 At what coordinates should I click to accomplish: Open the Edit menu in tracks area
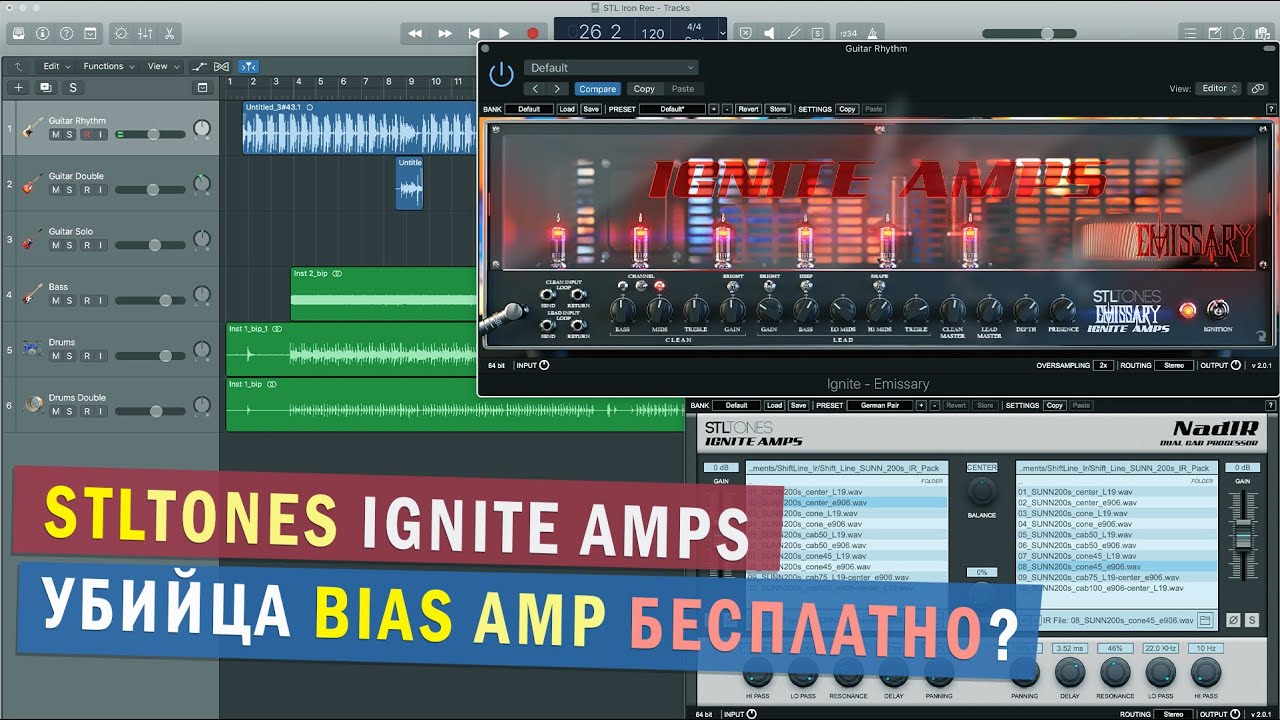pos(56,67)
